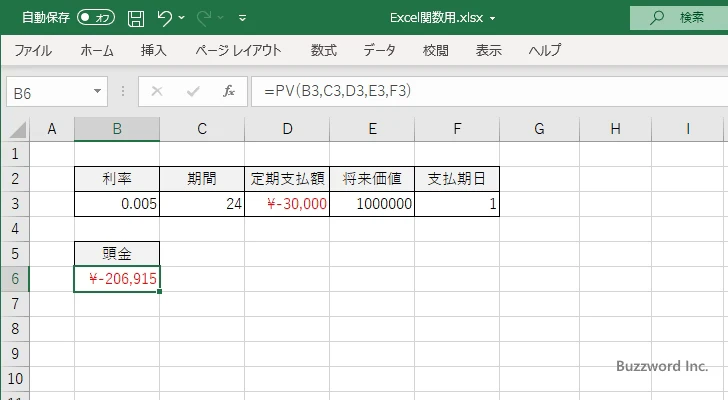Open the 表示 tab
The width and height of the screenshot is (728, 400).
click(488, 50)
